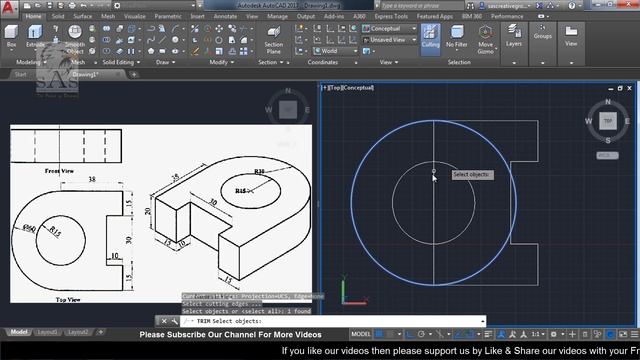Click the Solid Union icon in Solid Editing

[x=107, y=29]
